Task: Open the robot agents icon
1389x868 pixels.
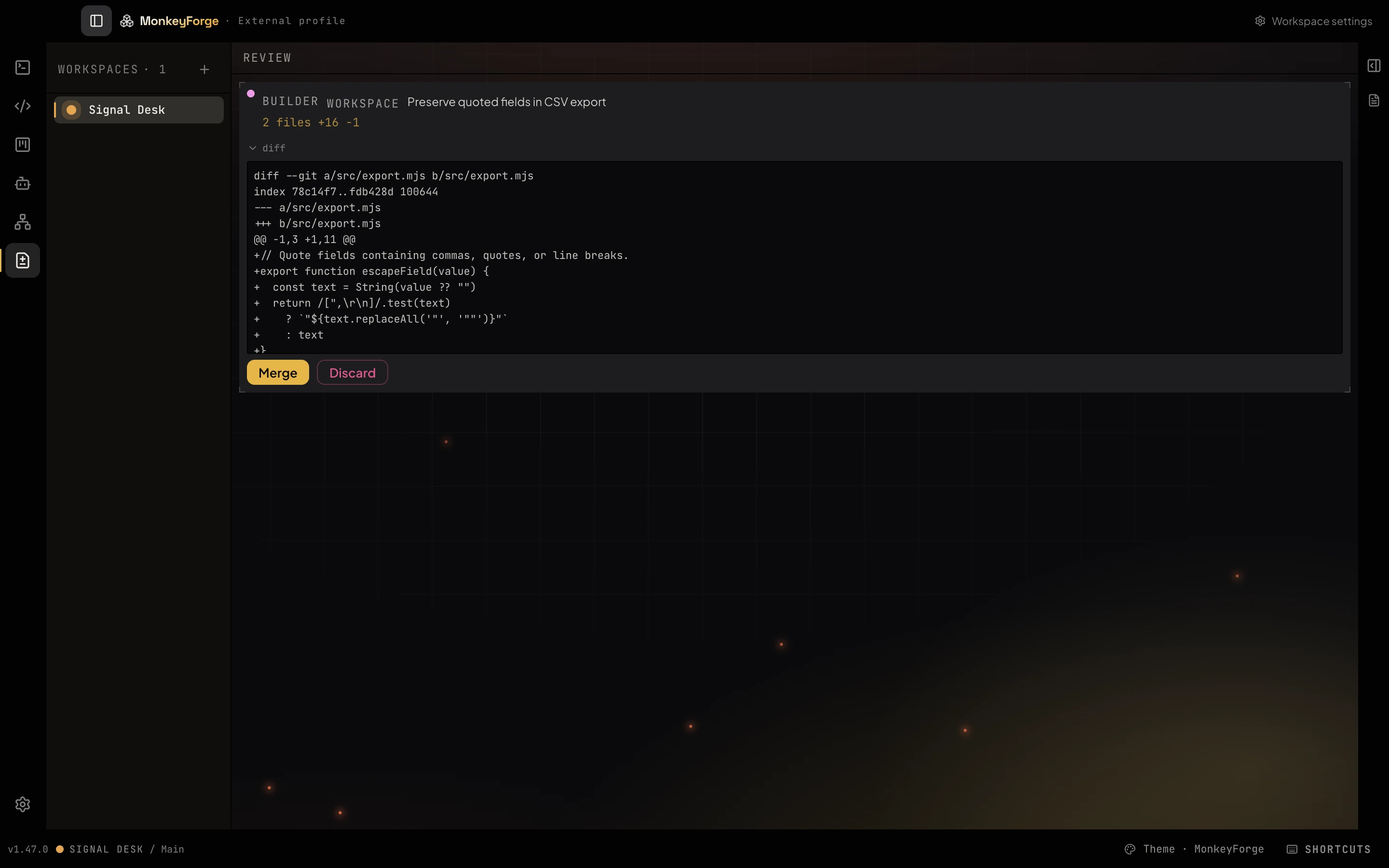Action: tap(22, 183)
